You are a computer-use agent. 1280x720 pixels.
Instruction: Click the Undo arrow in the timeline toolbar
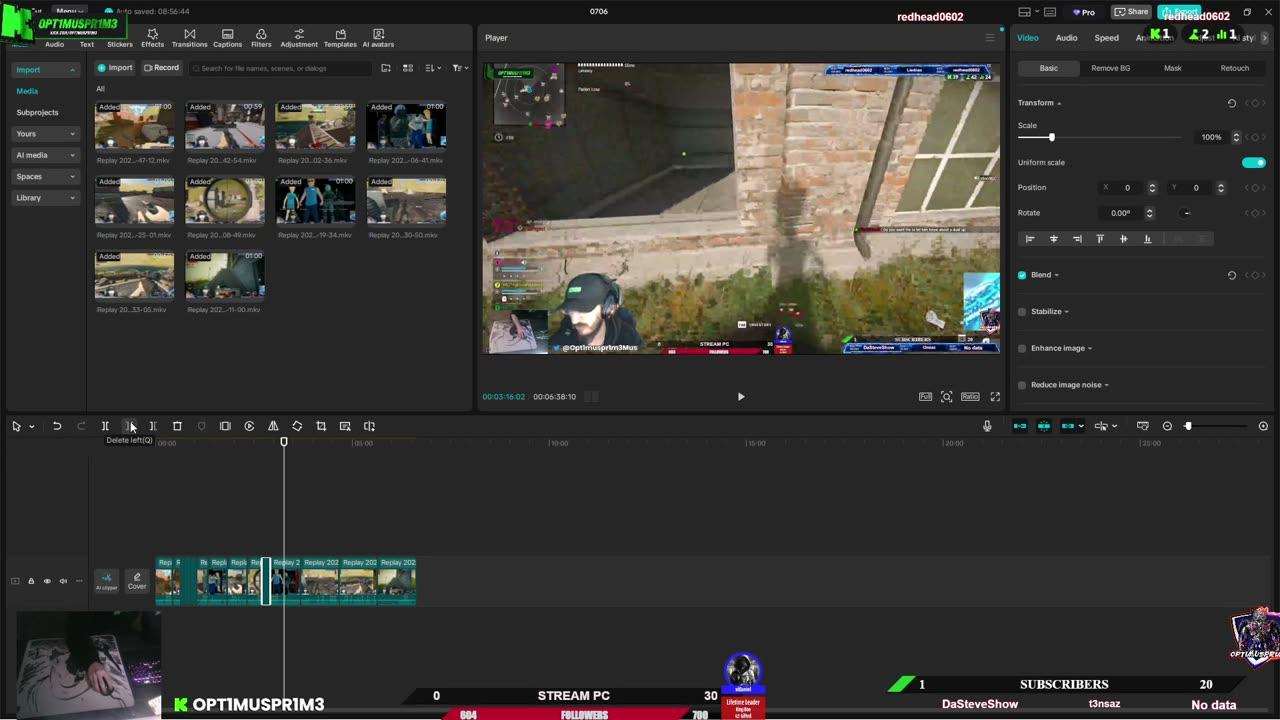click(x=57, y=426)
